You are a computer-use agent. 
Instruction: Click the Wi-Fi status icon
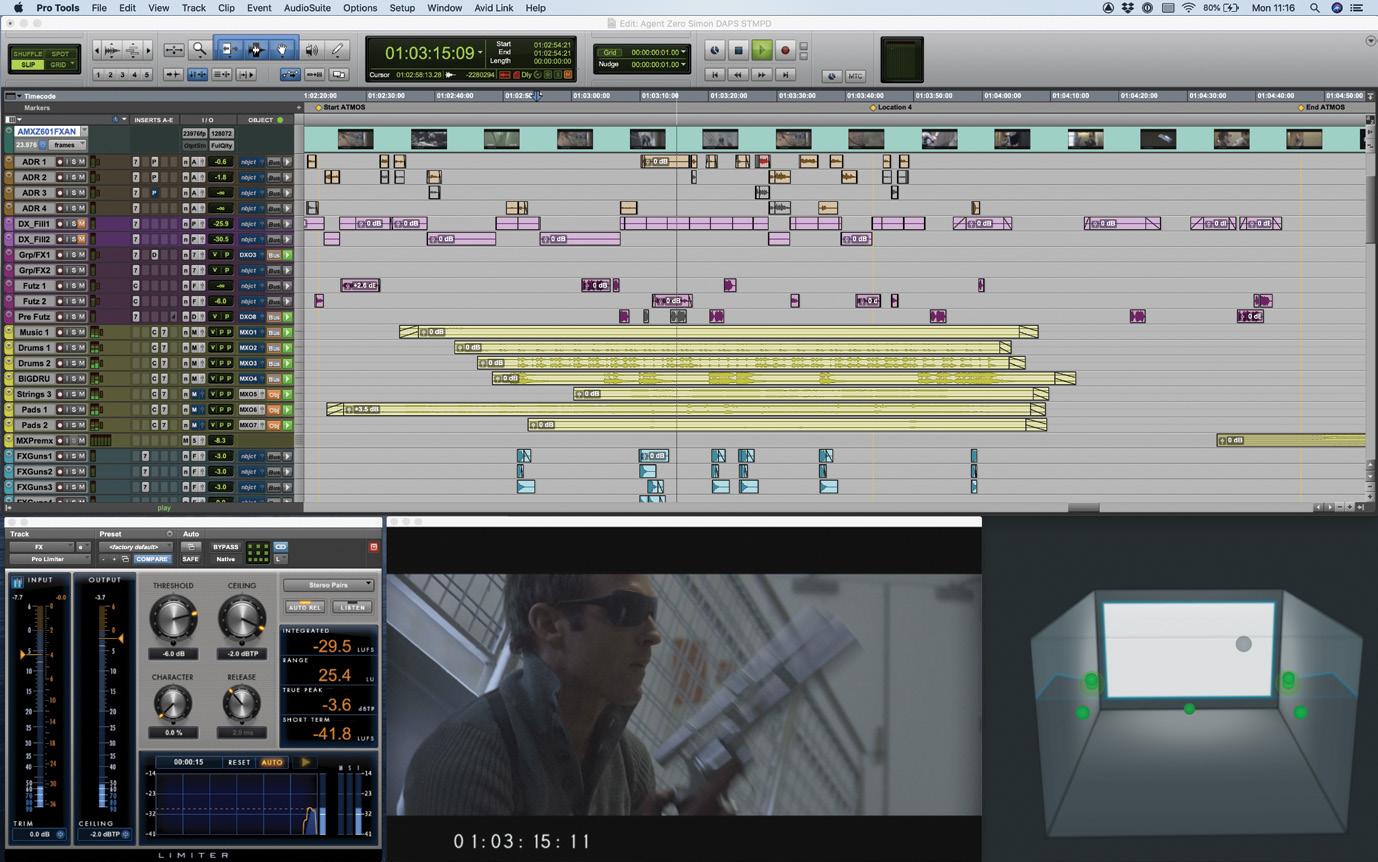pos(1188,8)
